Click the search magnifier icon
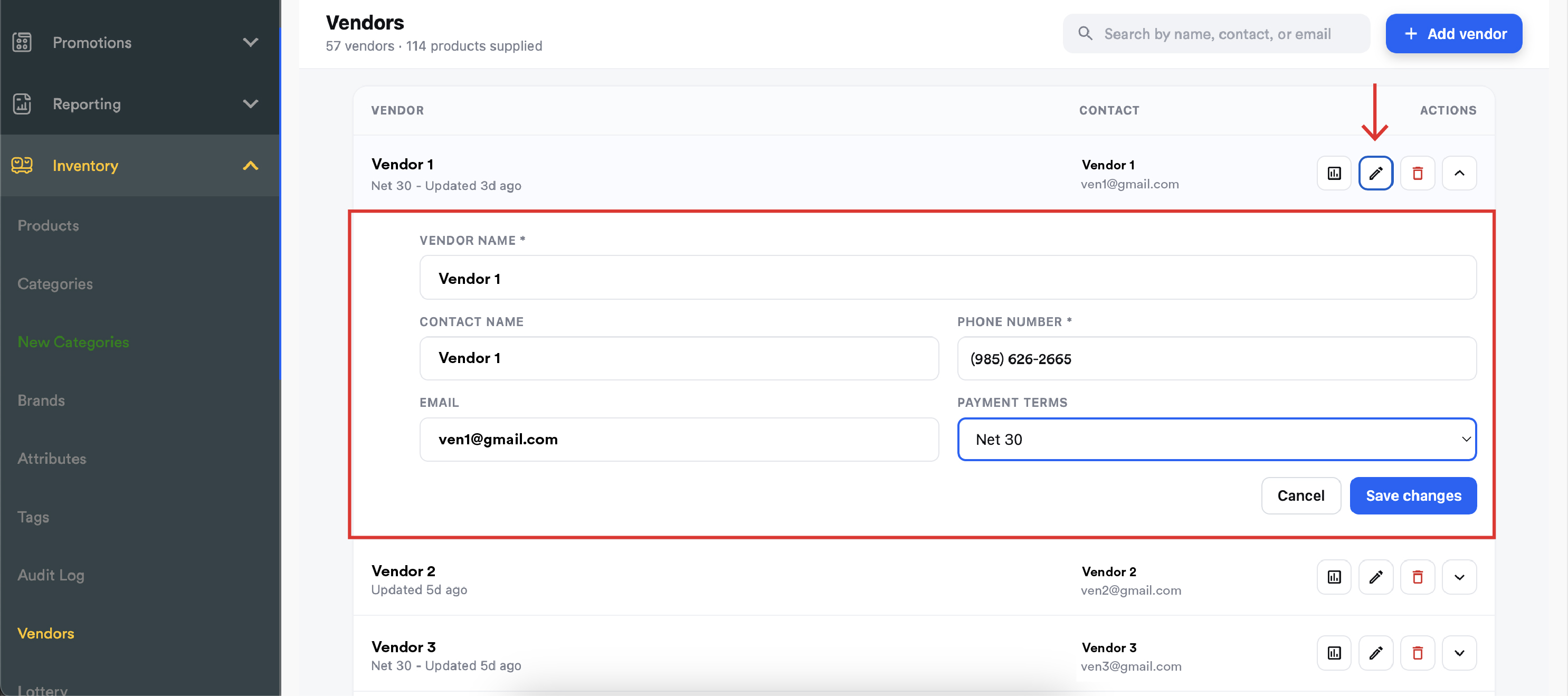 pyautogui.click(x=1085, y=33)
